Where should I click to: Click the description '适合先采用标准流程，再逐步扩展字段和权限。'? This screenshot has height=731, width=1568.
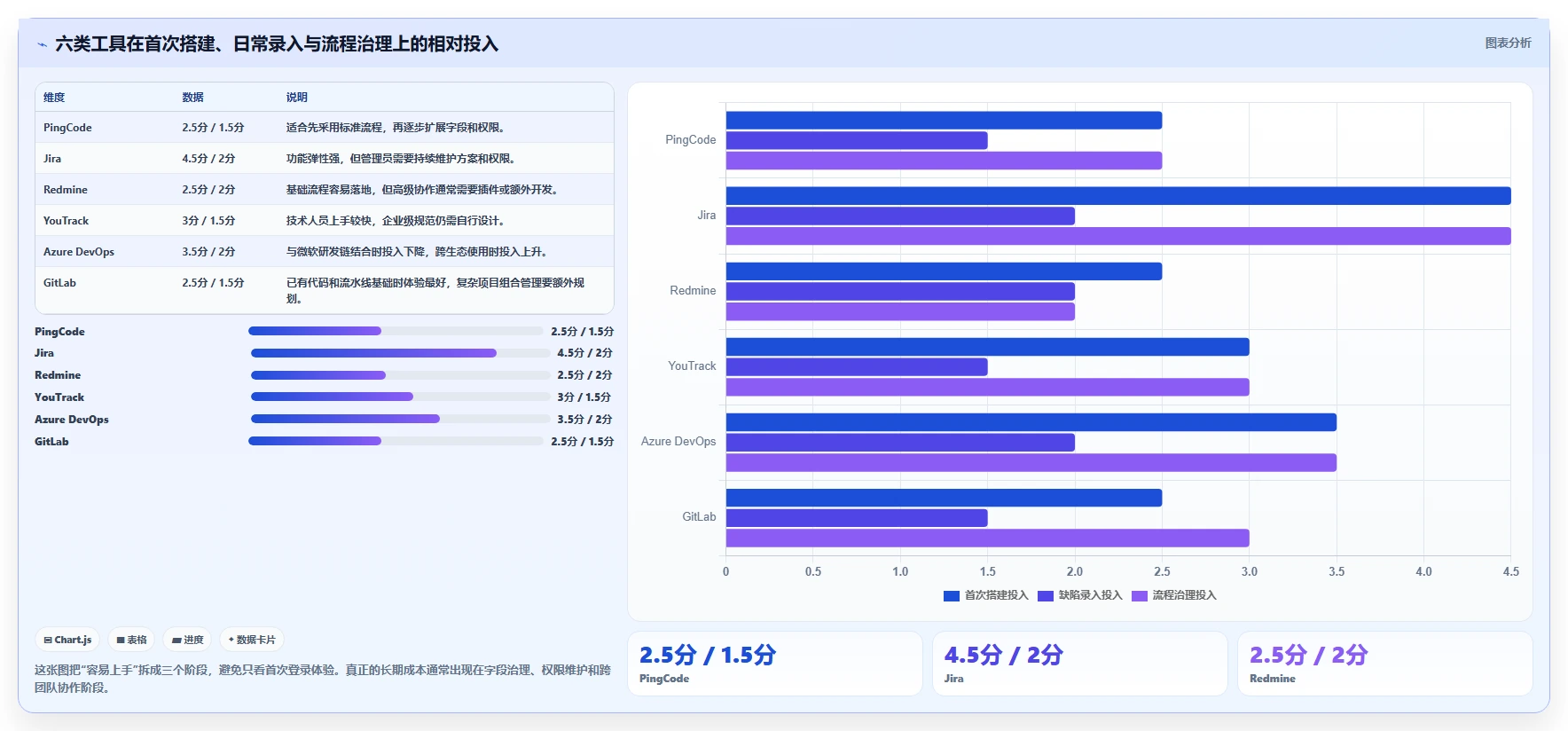(x=397, y=128)
